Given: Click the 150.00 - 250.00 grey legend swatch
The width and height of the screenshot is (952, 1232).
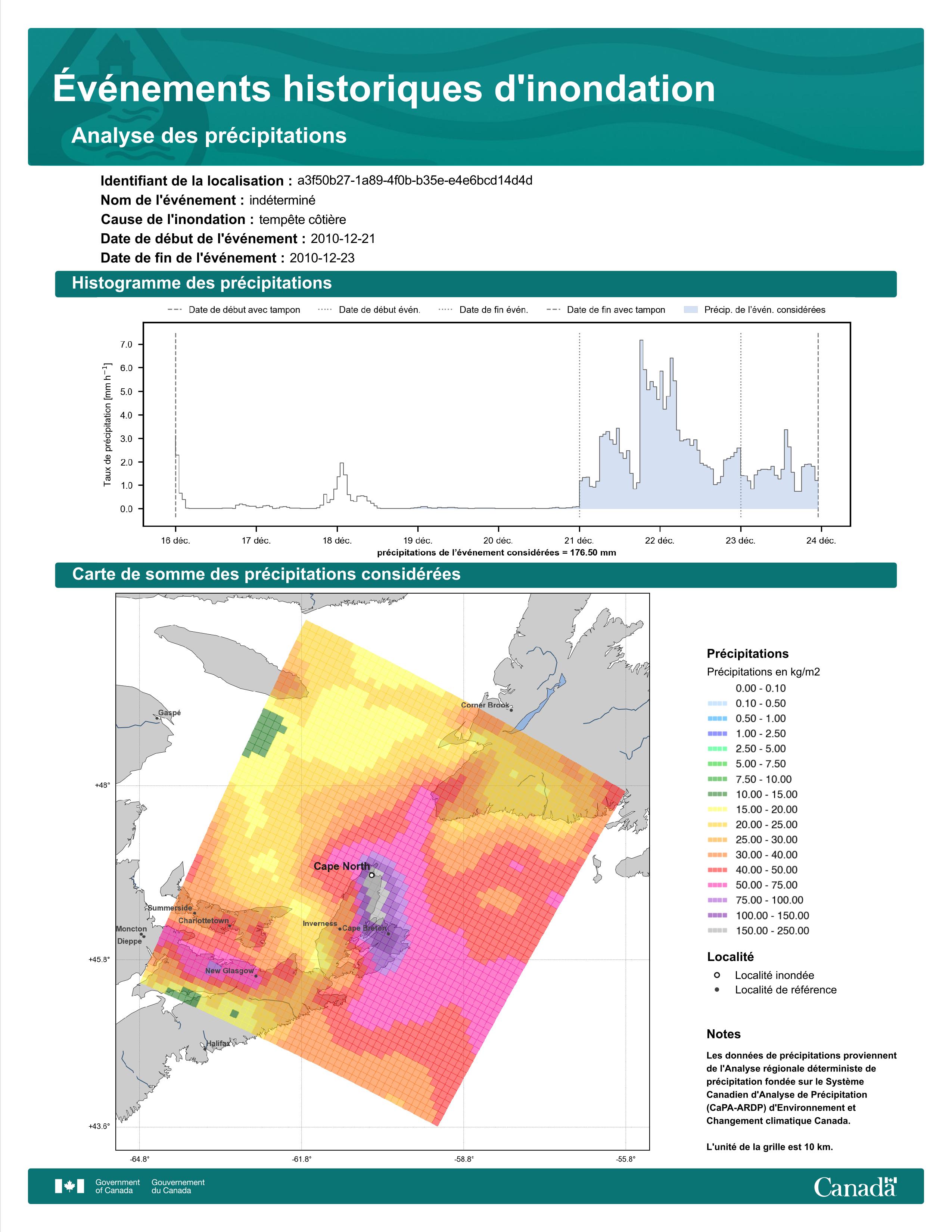Looking at the screenshot, I should 717,931.
